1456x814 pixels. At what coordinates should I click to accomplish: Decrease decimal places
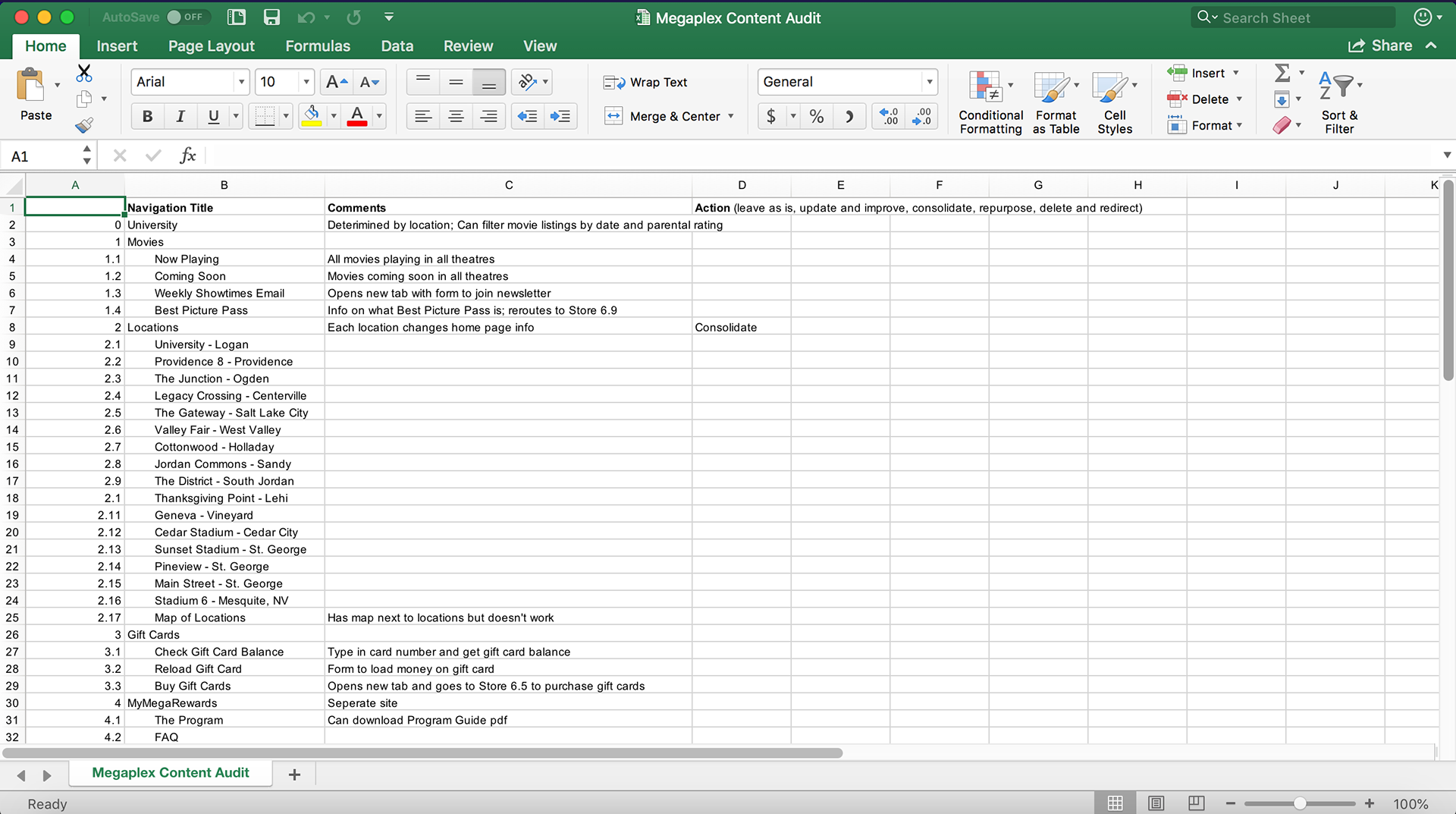coord(921,116)
